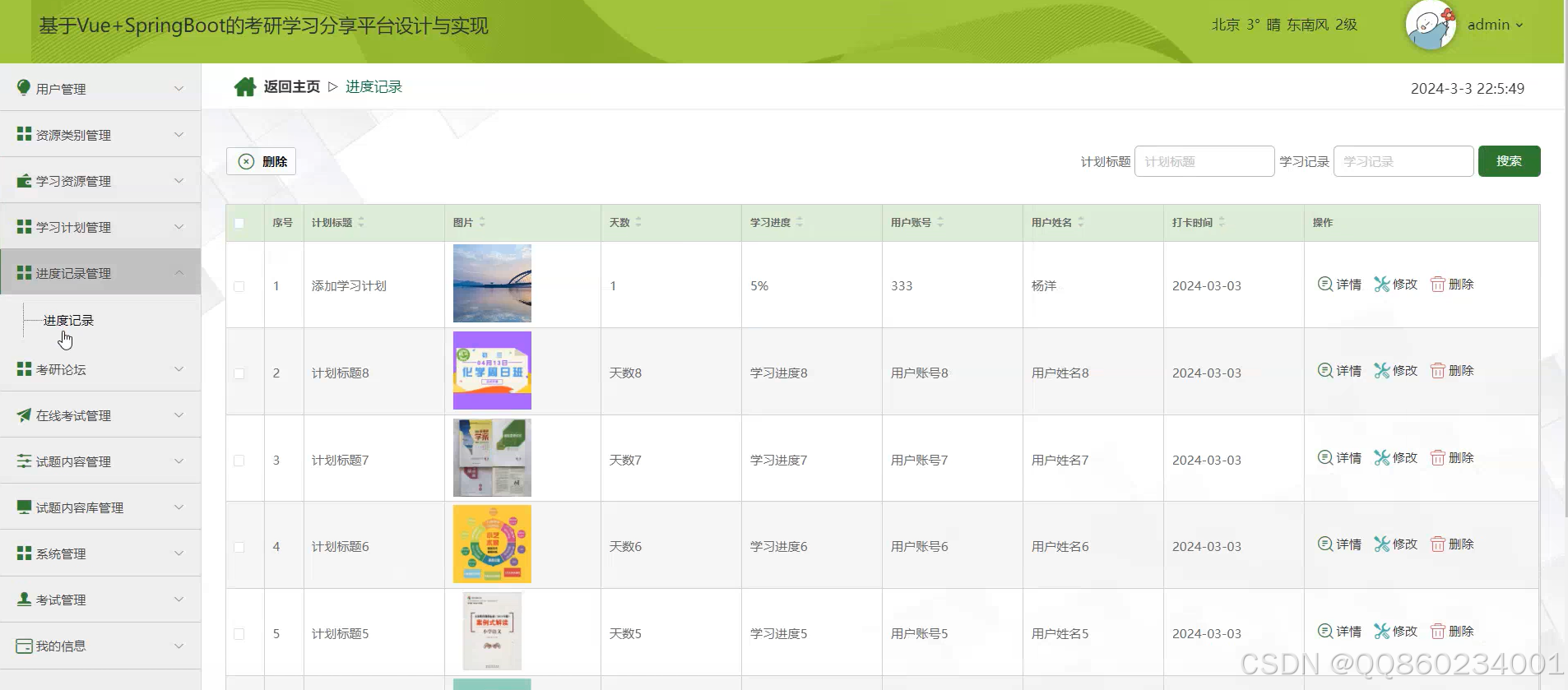Expand the 资源类别管理 chevron

[x=179, y=134]
